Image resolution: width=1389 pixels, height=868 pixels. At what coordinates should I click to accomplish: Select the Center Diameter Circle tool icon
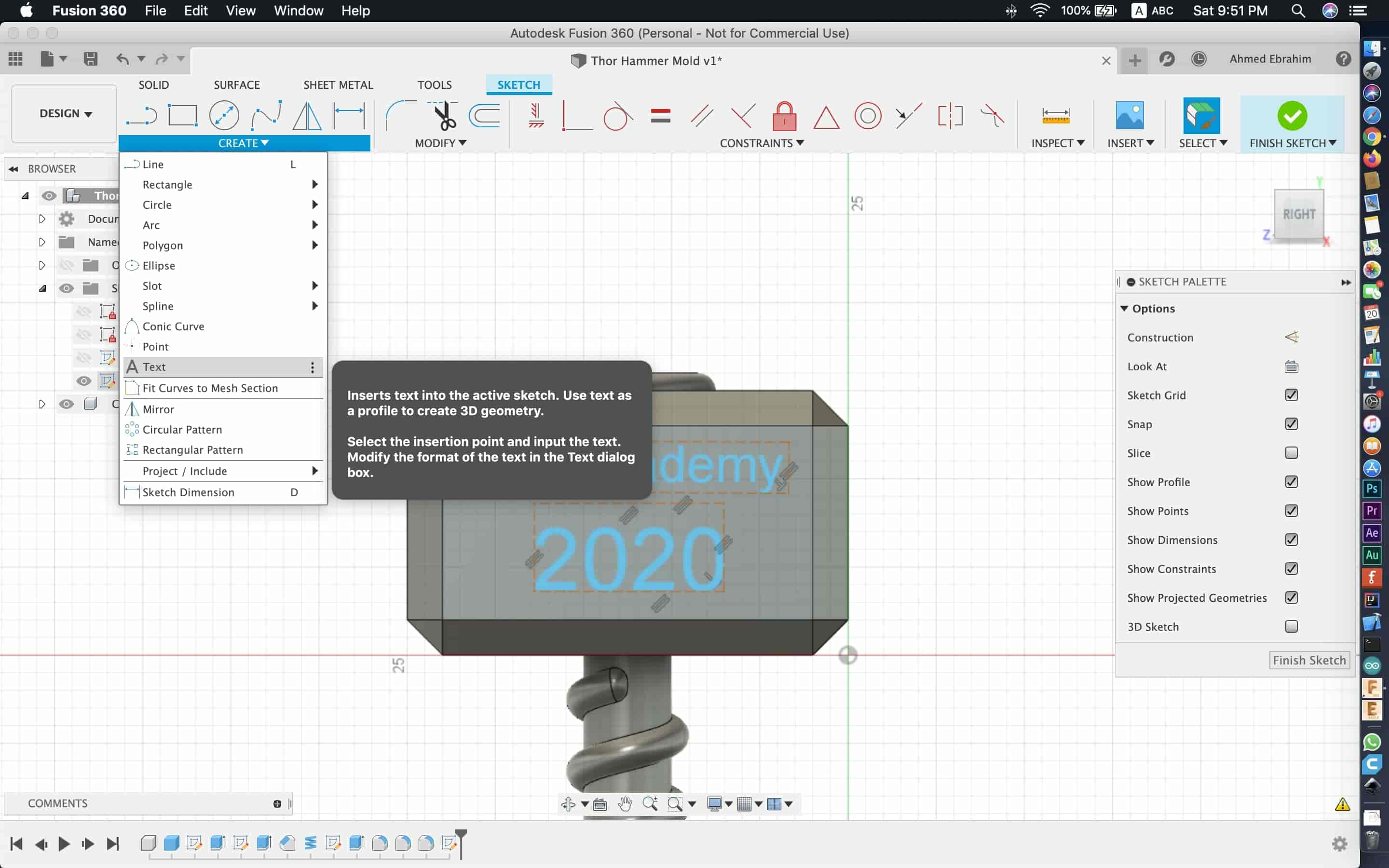pyautogui.click(x=224, y=115)
